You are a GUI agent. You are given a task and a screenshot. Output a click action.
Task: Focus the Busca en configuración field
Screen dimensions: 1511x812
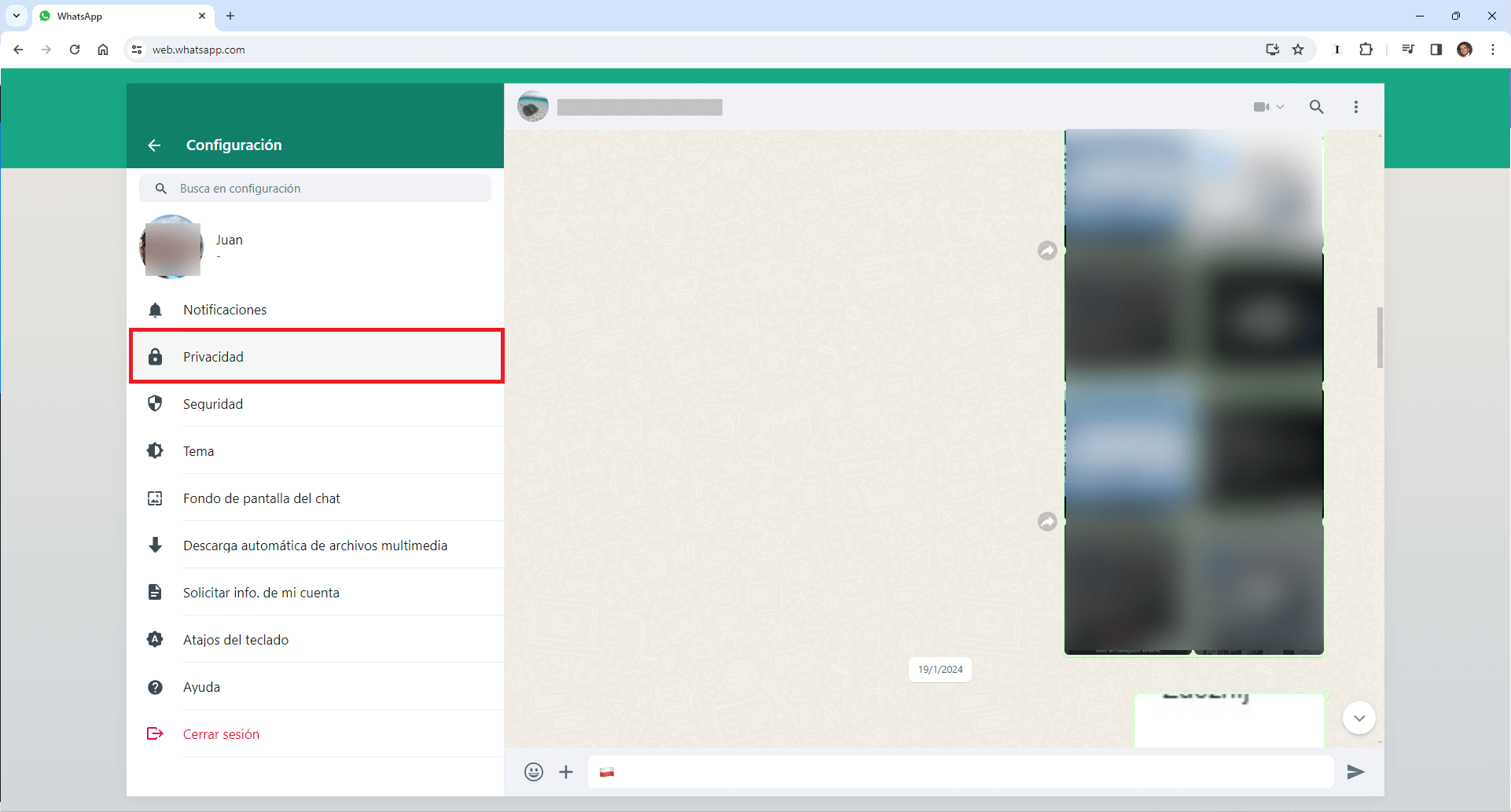pos(315,189)
